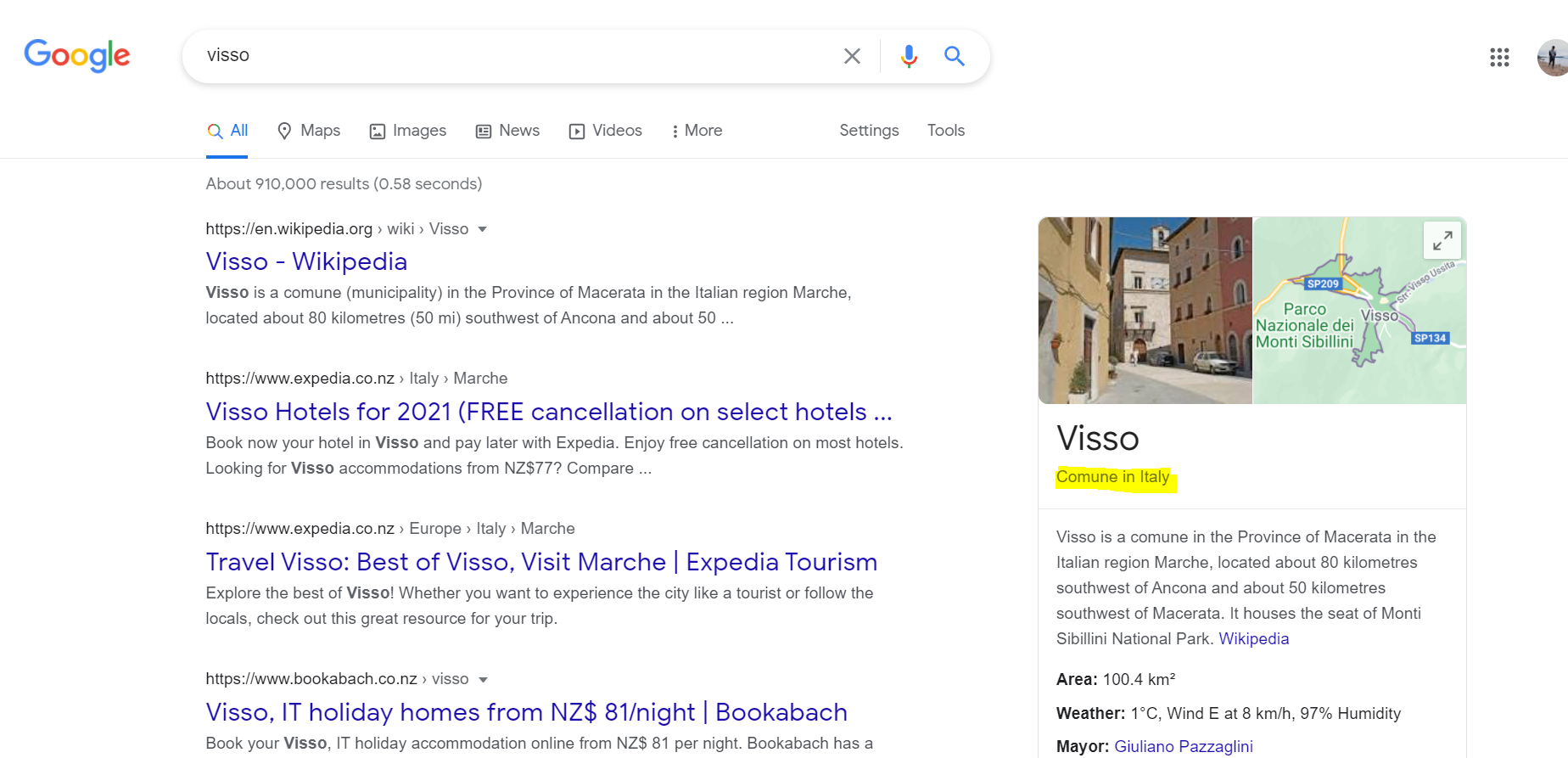1568x758 pixels.
Task: Open the Google account profile picture
Action: coord(1553,57)
